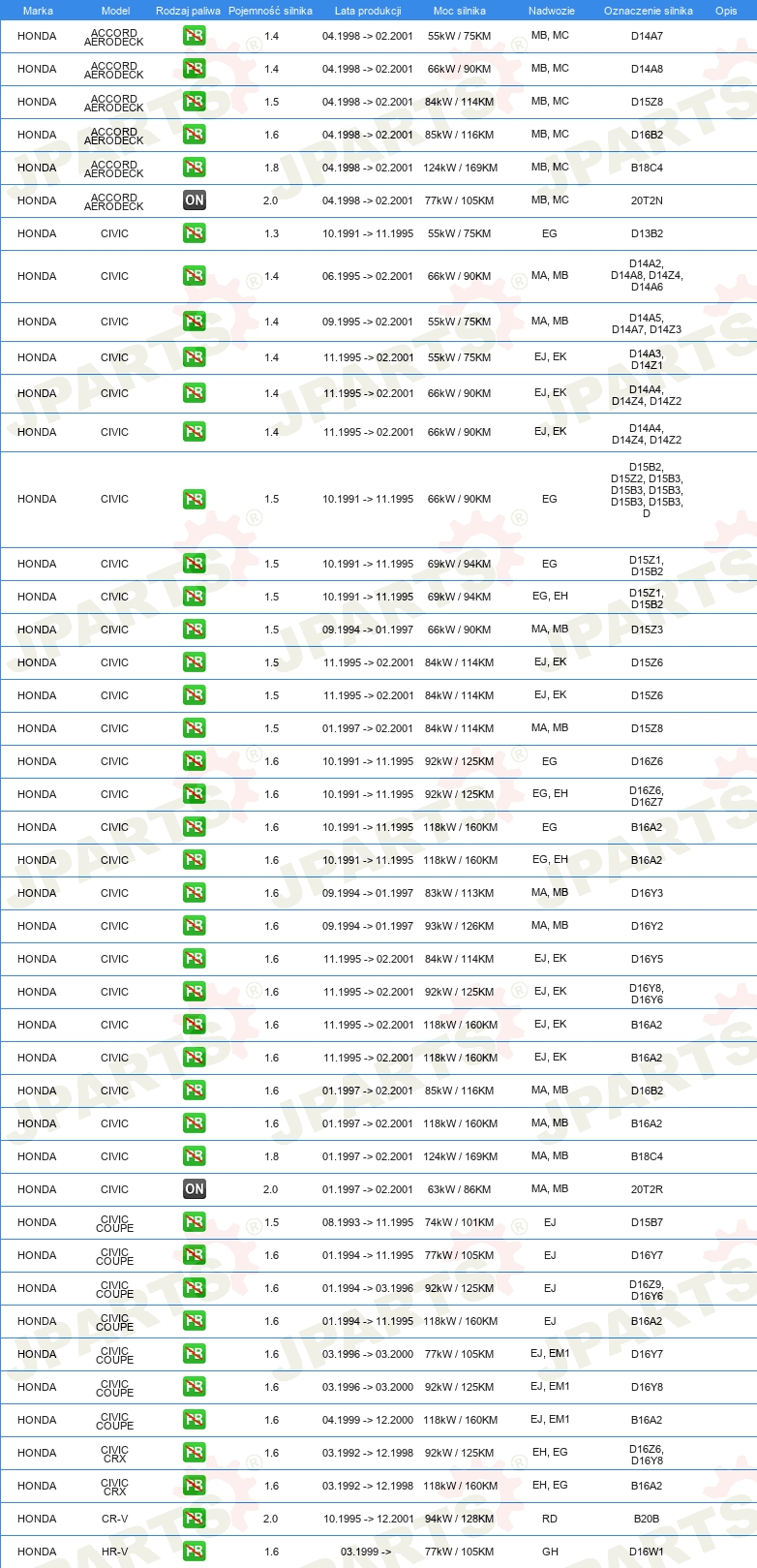The width and height of the screenshot is (757, 1568).
Task: Click the Model column header
Action: point(115,11)
